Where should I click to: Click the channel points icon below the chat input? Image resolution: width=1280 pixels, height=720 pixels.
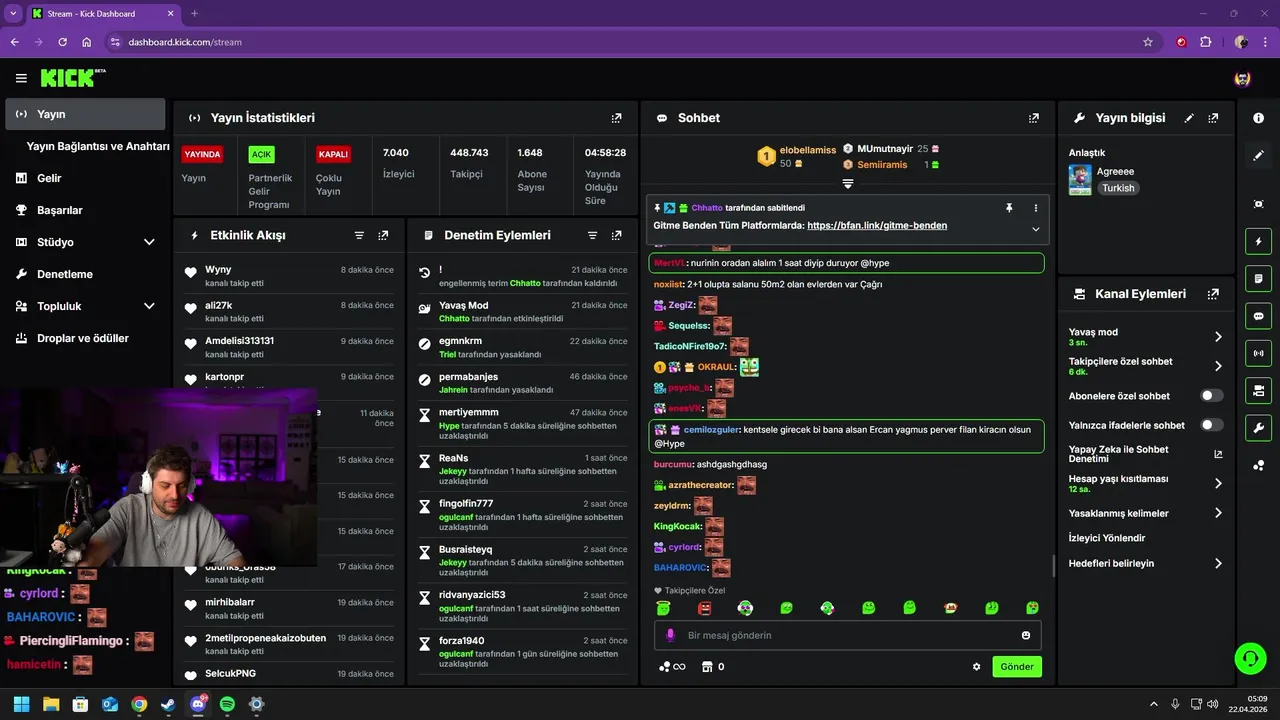[672, 667]
